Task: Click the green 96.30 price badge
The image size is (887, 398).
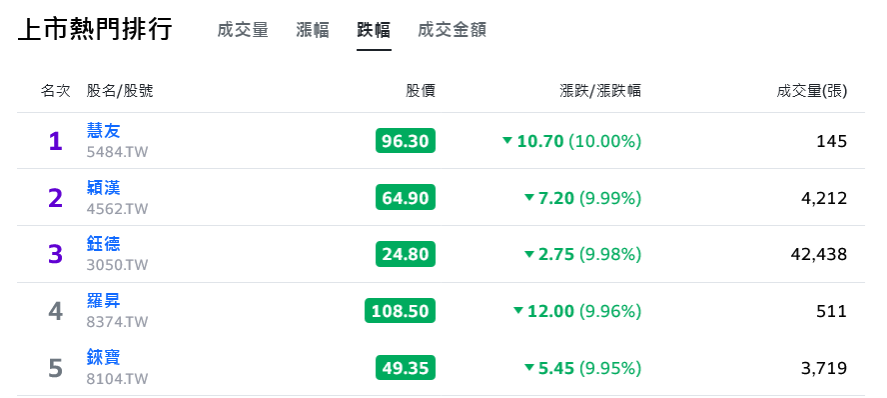Action: coord(405,141)
